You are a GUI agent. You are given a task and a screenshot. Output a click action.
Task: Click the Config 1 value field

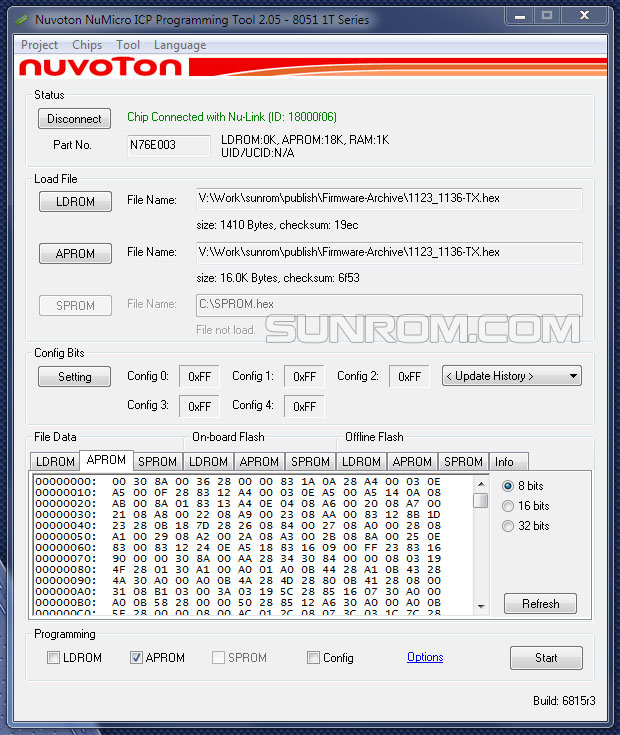coord(304,377)
